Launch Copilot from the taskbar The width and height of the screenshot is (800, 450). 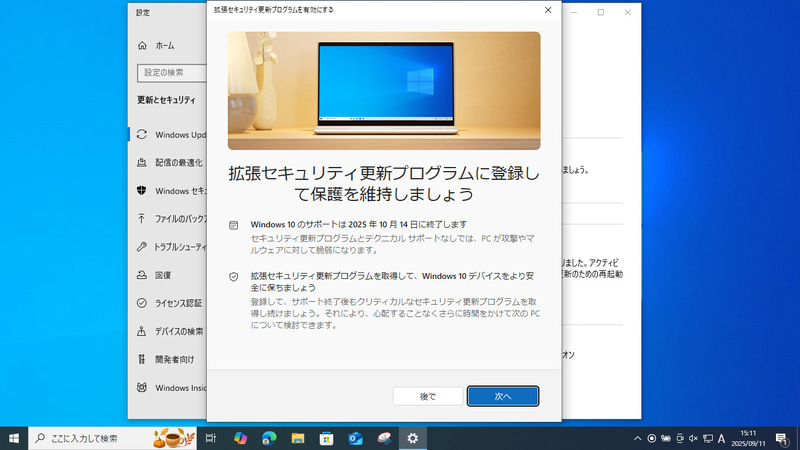tap(240, 438)
